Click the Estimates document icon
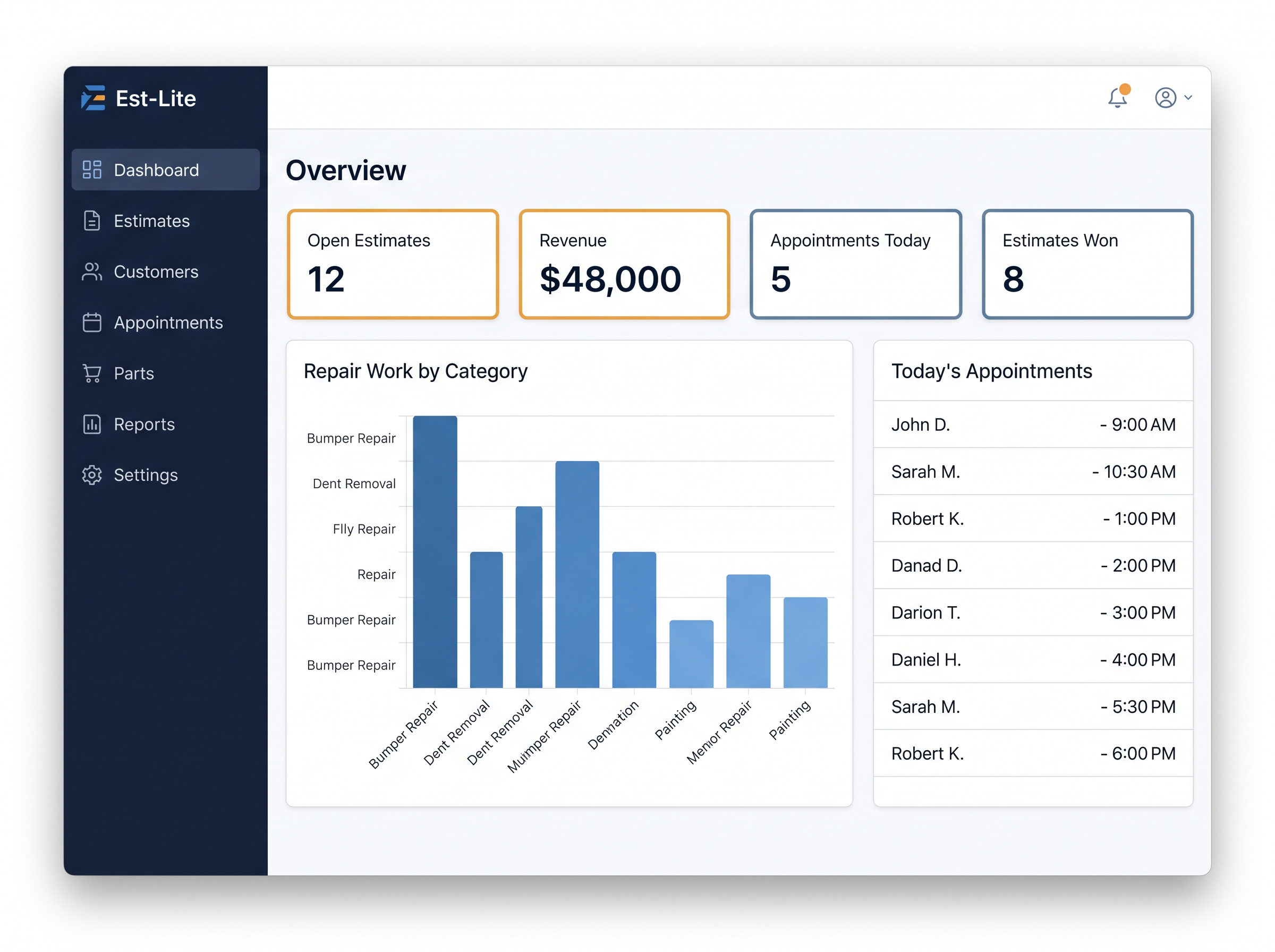This screenshot has width=1275, height=952. [92, 220]
